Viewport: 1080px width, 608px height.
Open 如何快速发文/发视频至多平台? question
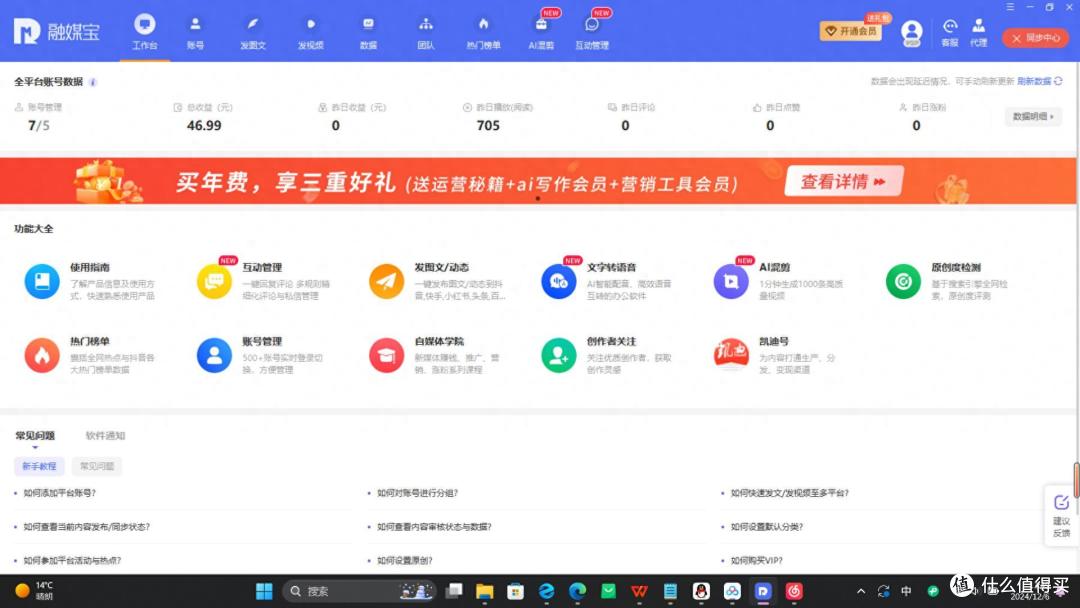click(789, 493)
